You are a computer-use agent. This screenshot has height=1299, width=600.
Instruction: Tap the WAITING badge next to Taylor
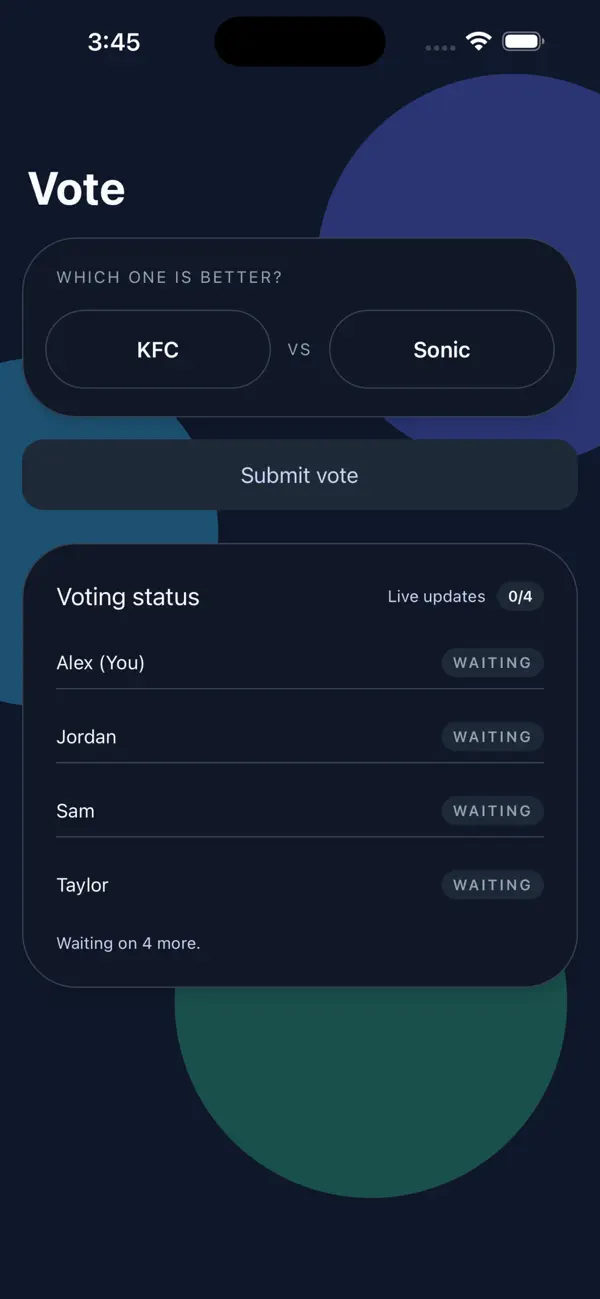492,884
